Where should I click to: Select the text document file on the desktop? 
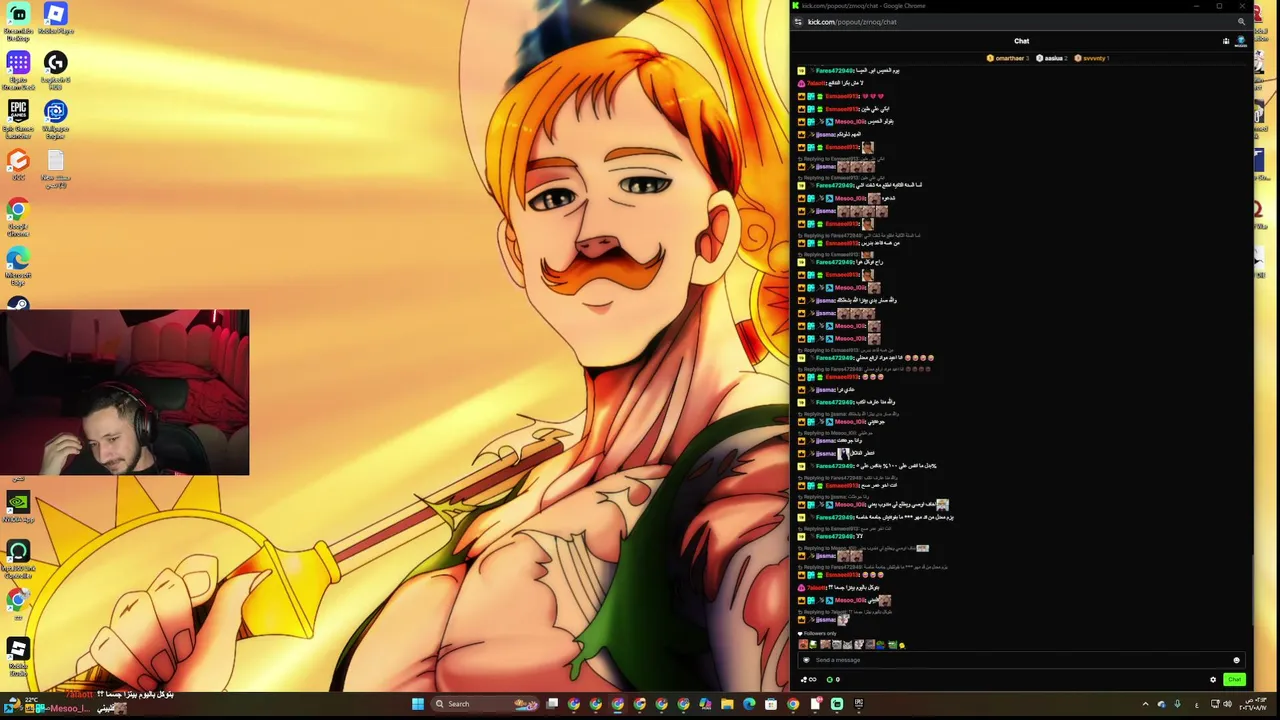pos(55,169)
